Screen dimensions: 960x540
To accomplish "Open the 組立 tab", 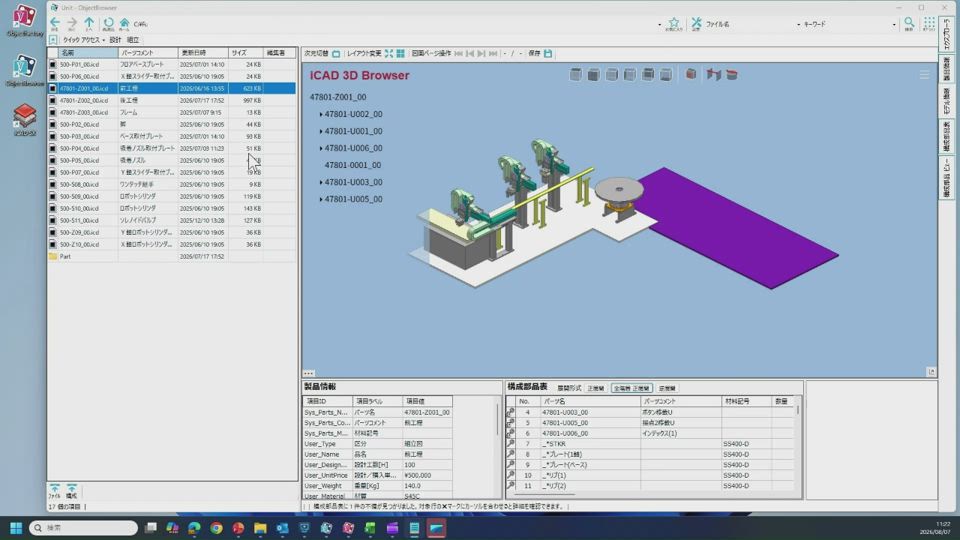I will [x=133, y=40].
